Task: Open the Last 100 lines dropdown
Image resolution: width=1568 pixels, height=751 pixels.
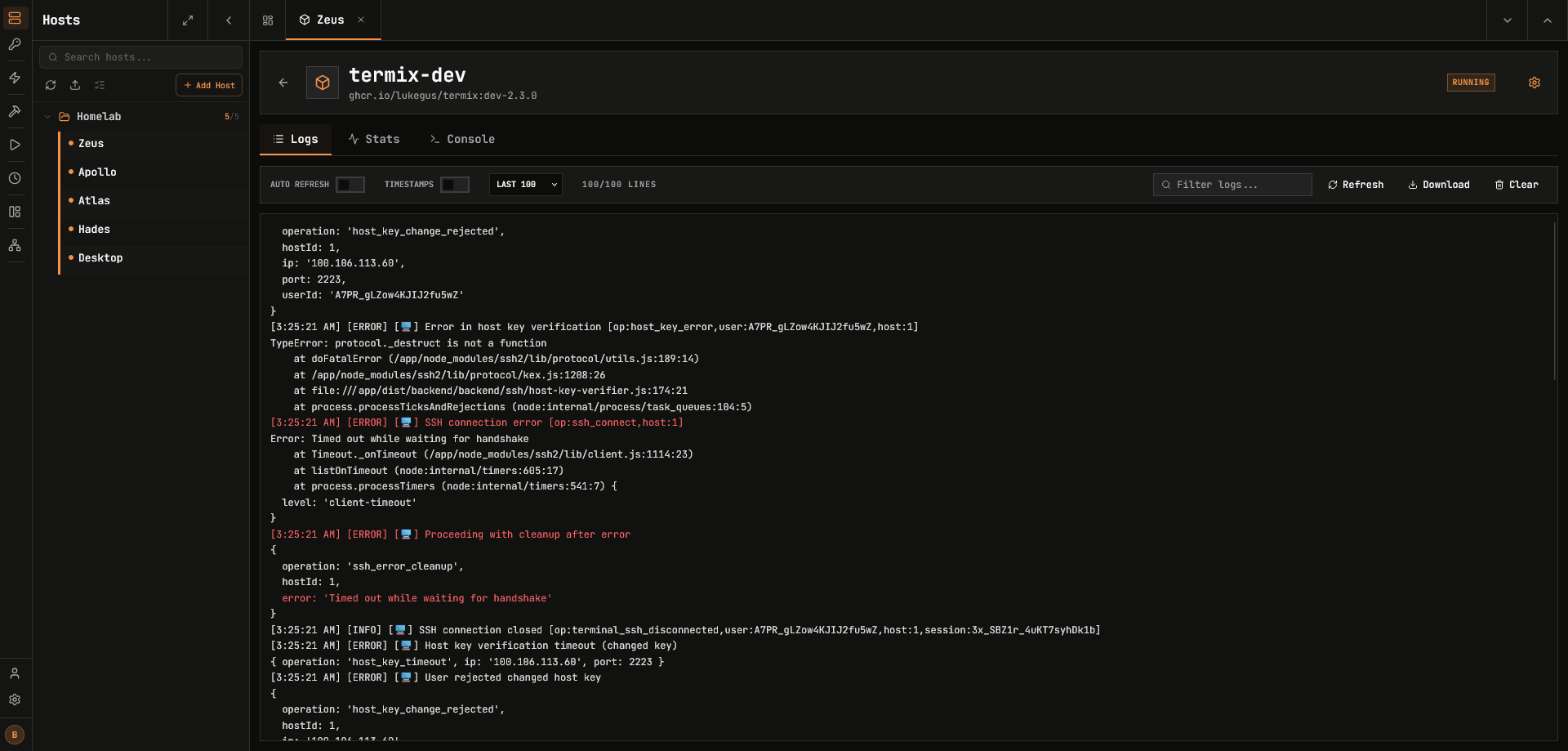Action: [x=526, y=185]
